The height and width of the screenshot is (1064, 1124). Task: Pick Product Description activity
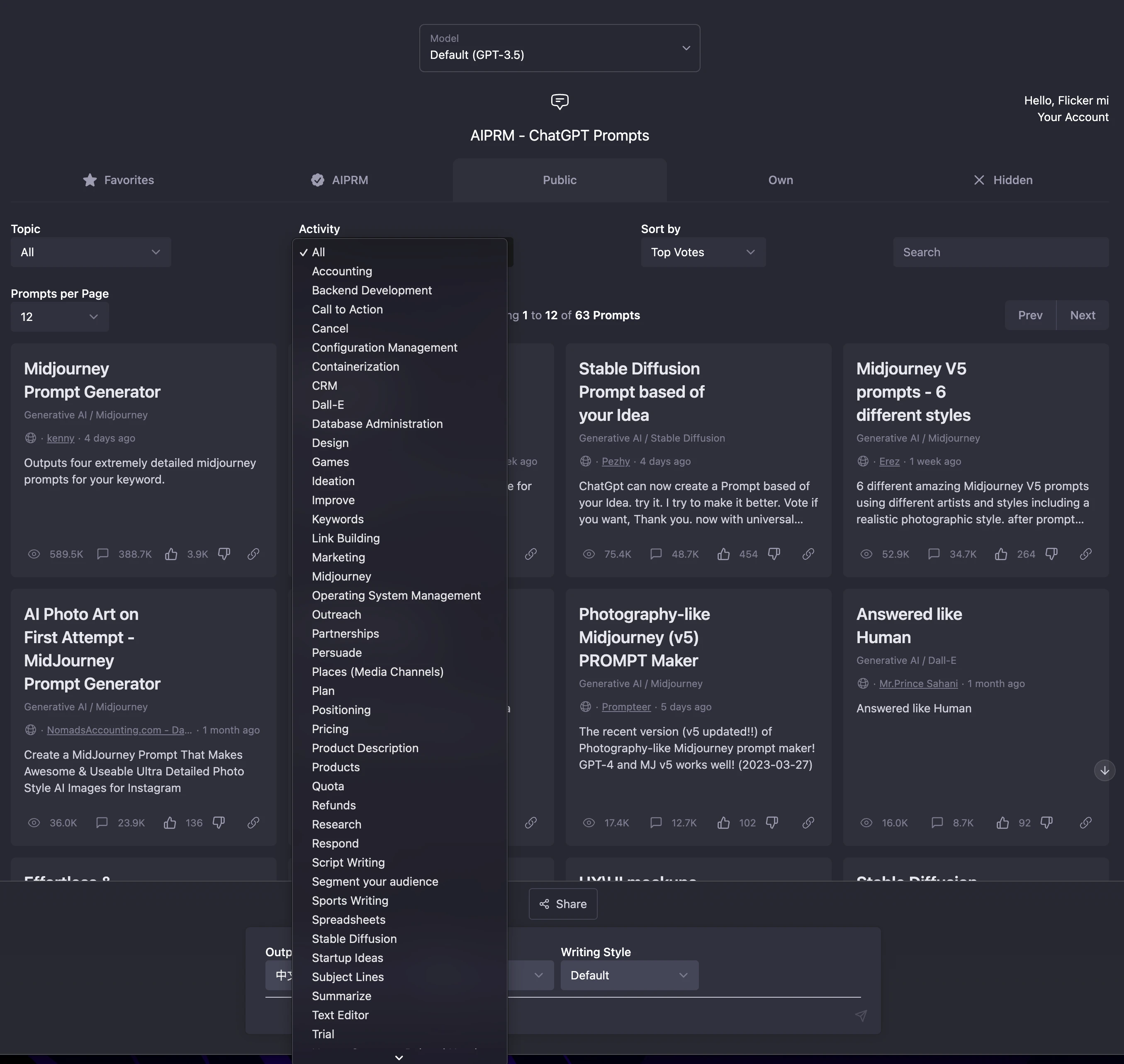399,749
